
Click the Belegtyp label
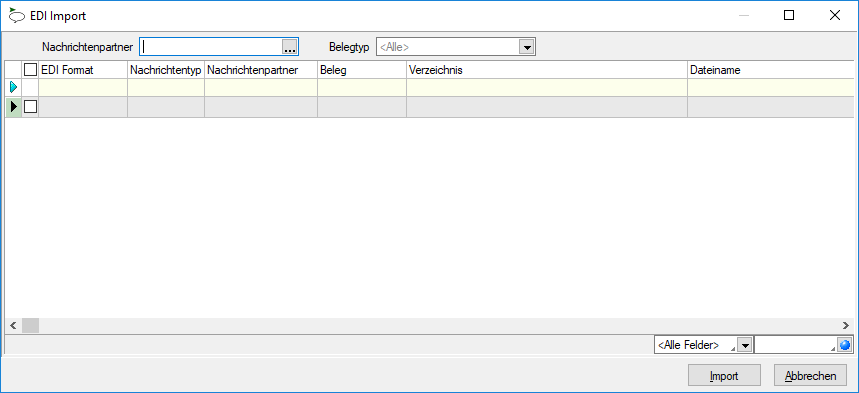349,48
